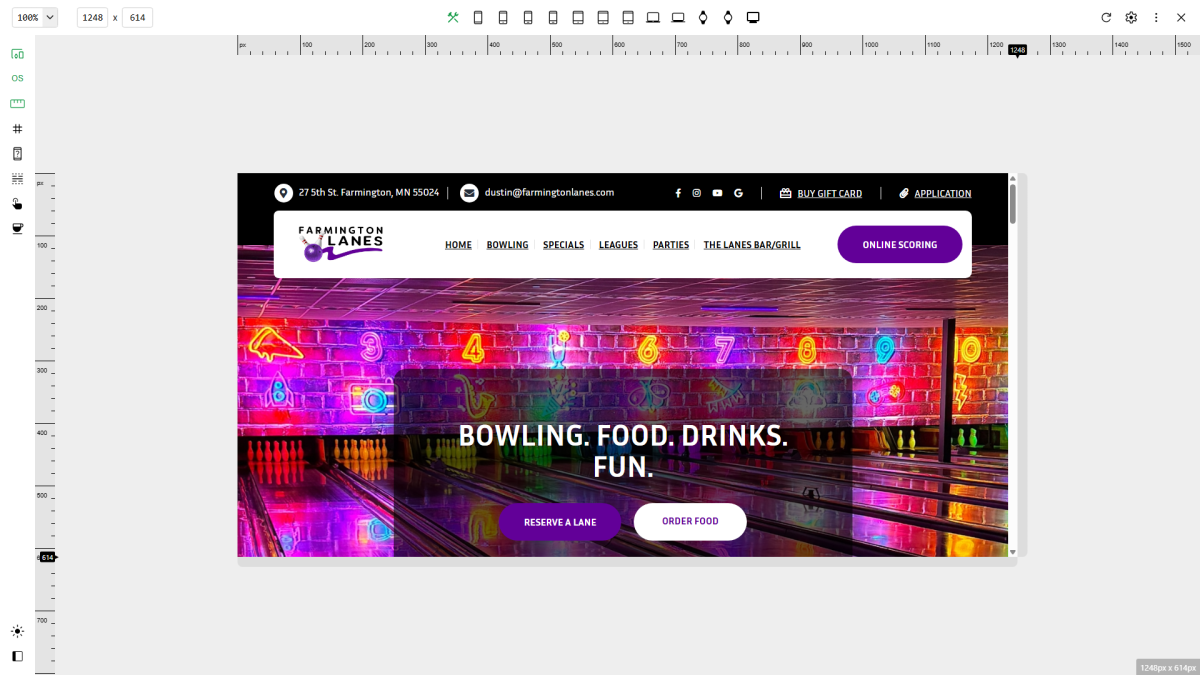Open the LEAGUES navigation menu item
This screenshot has height=675, width=1200.
tap(618, 245)
